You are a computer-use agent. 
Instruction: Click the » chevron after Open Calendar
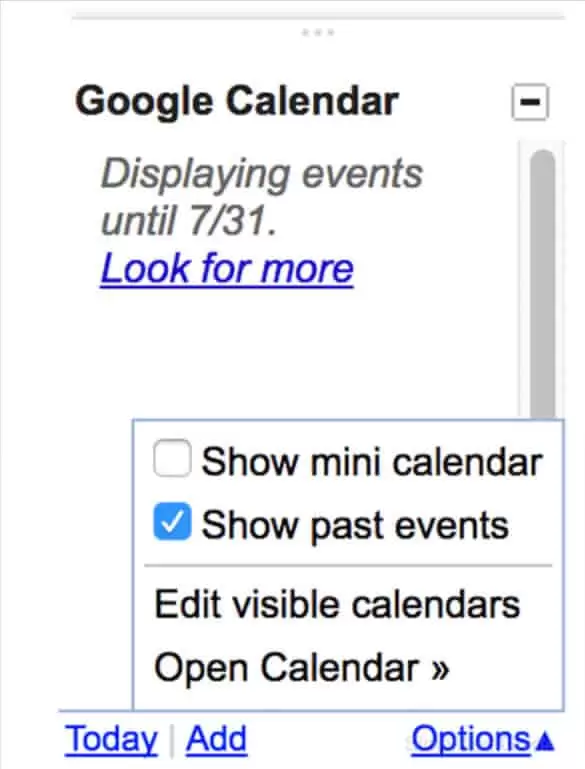tap(440, 668)
